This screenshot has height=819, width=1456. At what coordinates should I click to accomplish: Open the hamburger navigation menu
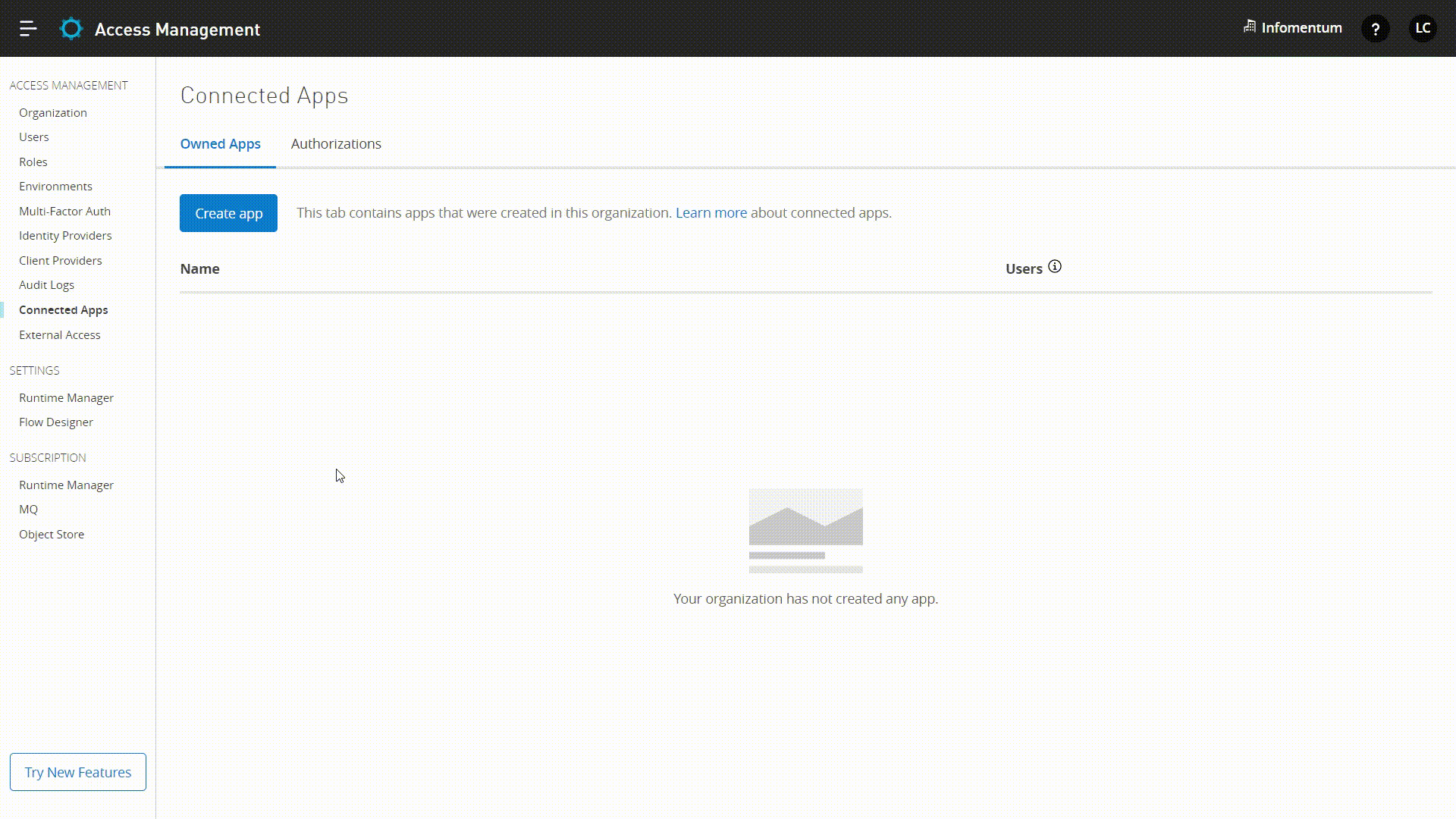28,29
